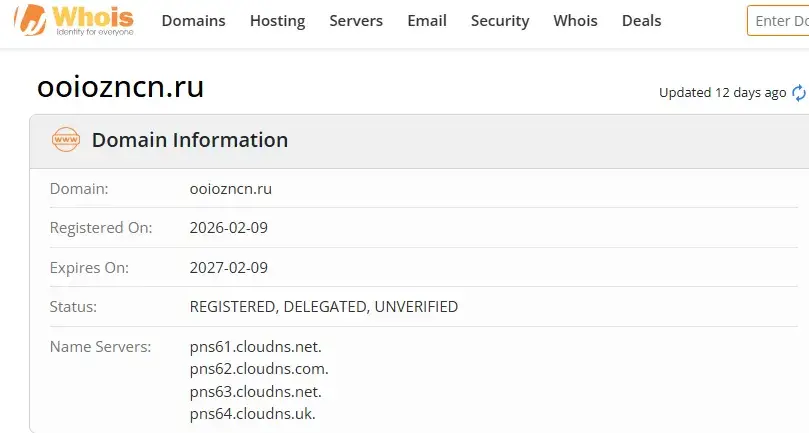The width and height of the screenshot is (809, 433).
Task: Click the orange www globe icon
Action: (x=66, y=140)
